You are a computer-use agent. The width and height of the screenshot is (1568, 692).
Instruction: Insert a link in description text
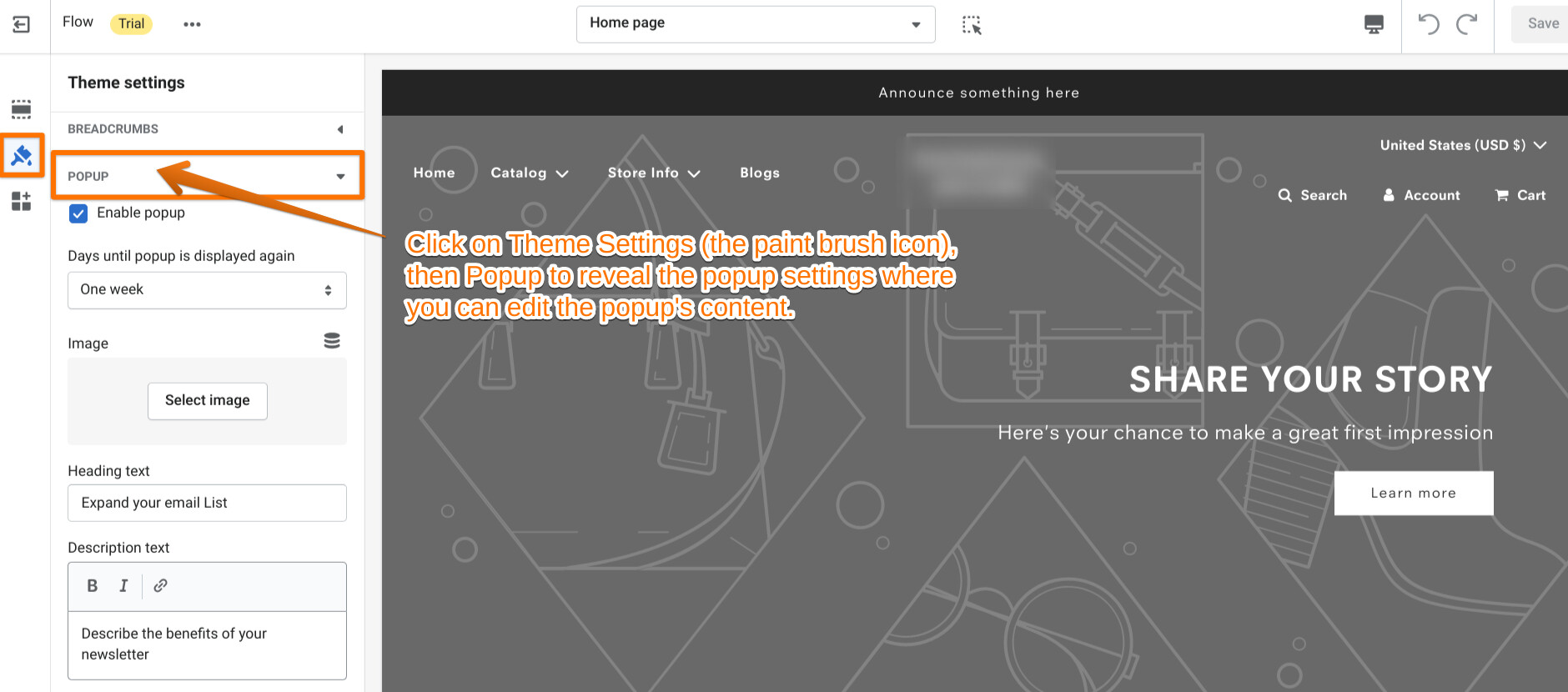pos(161,585)
